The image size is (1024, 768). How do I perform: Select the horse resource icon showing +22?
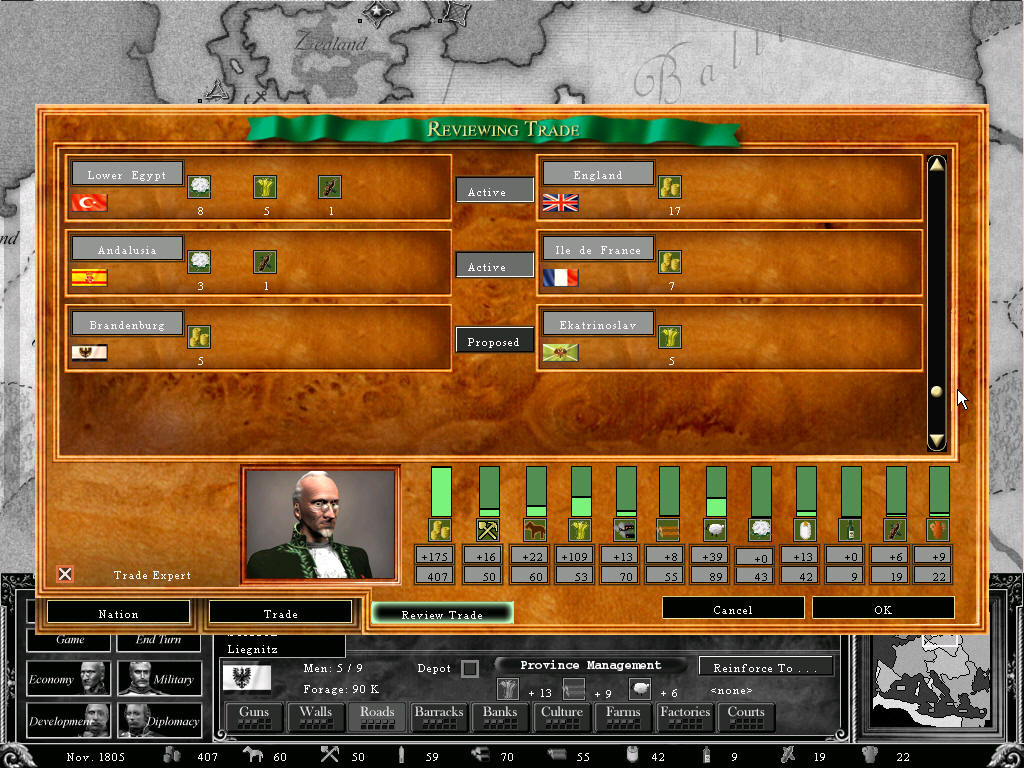point(535,530)
